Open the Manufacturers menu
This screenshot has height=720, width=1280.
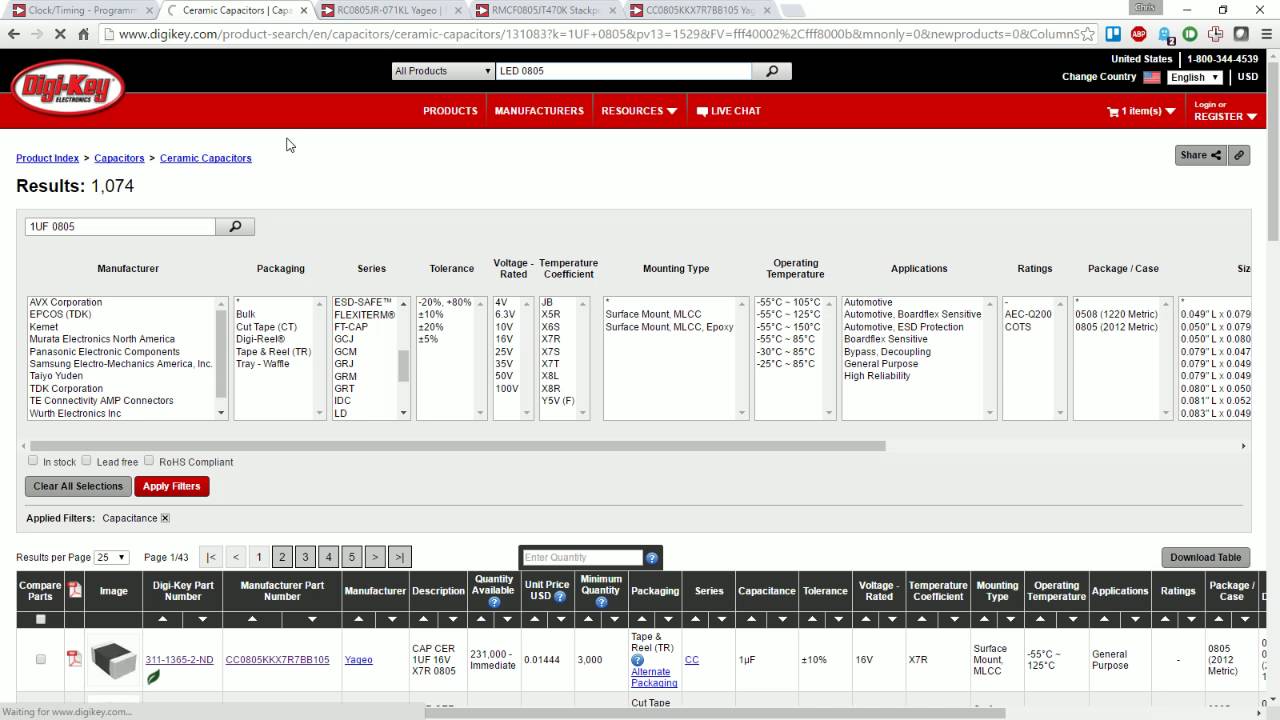point(539,111)
